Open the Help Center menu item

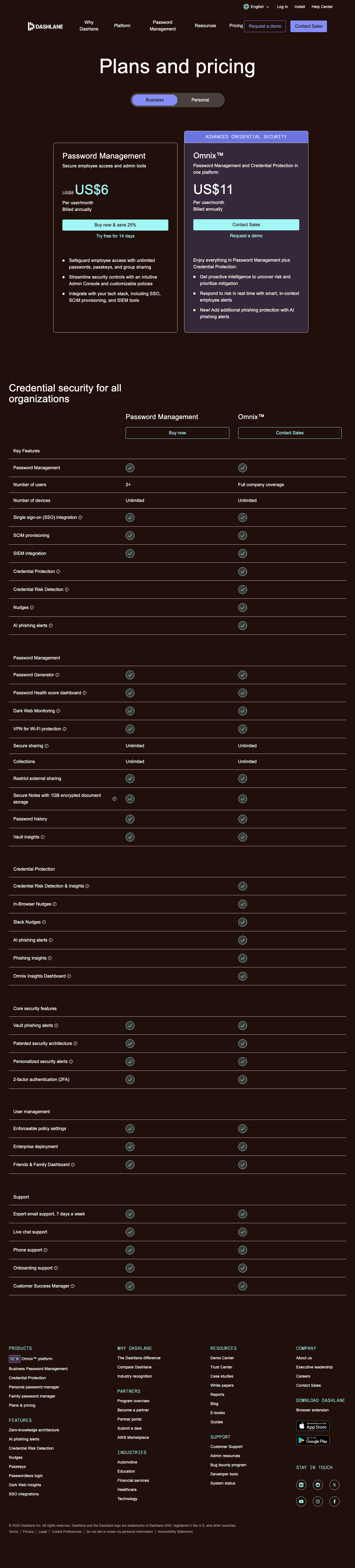click(x=321, y=7)
